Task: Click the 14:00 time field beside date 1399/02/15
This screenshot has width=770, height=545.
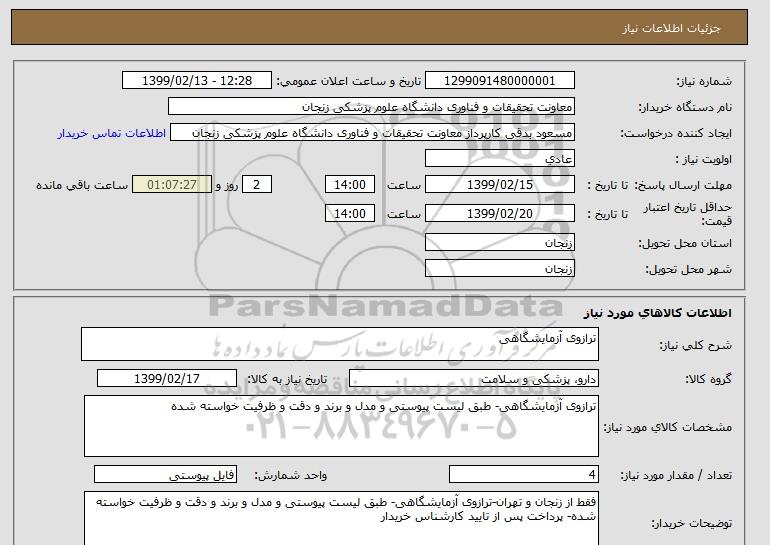Action: [350, 185]
